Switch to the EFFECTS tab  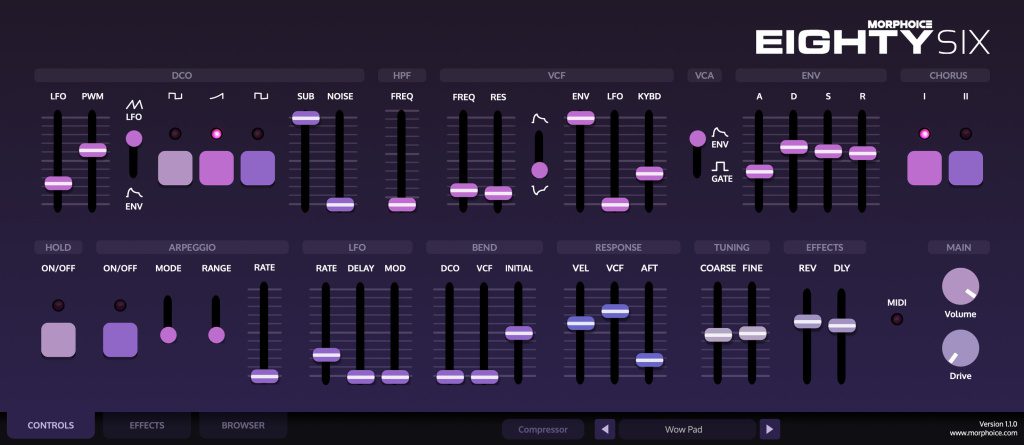click(x=147, y=425)
